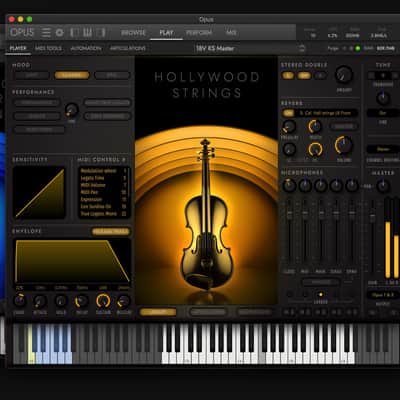Image resolution: width=400 pixels, height=400 pixels.
Task: Adjust the Stereo Double amount knob
Action: (344, 75)
